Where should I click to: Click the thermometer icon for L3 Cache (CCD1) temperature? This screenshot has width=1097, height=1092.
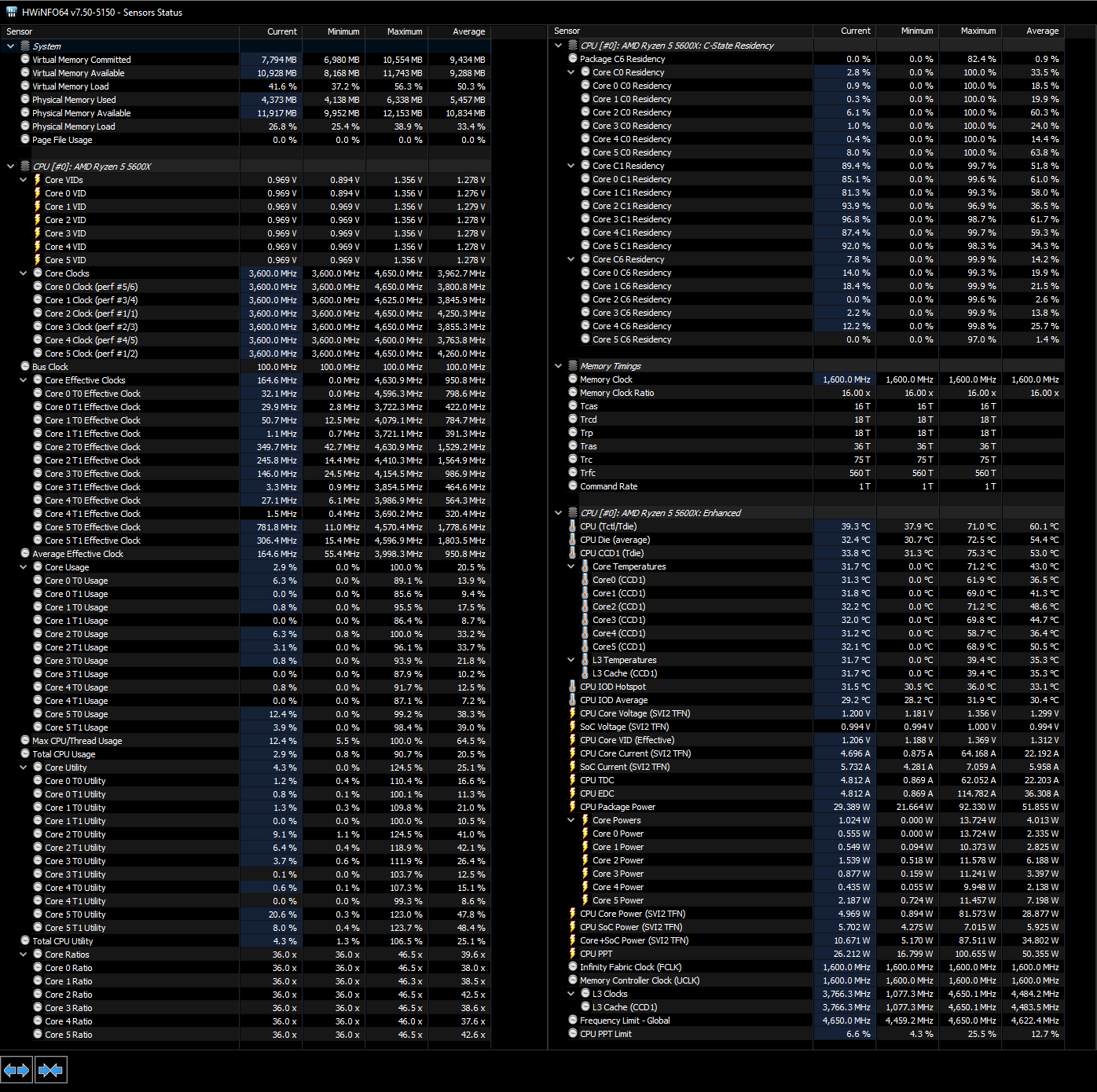pos(585,673)
